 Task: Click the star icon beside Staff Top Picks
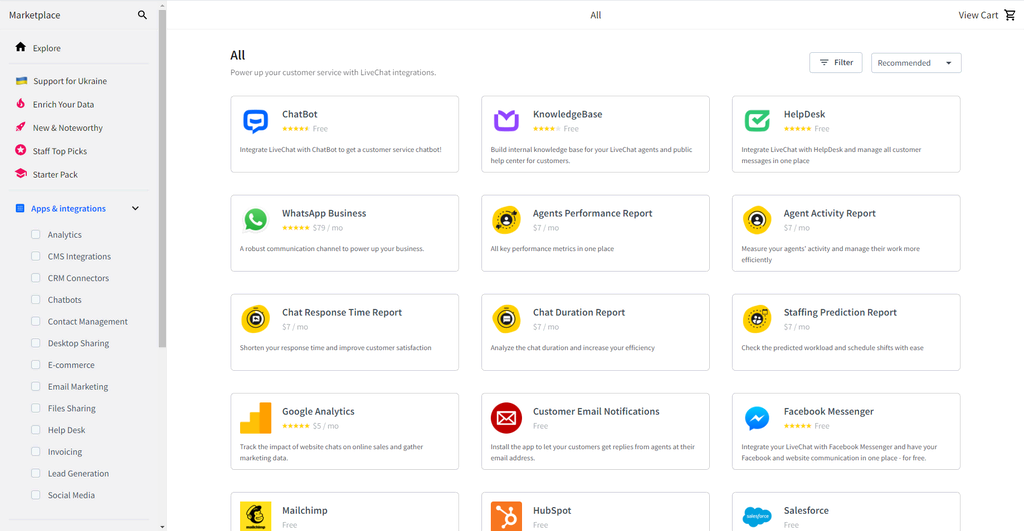point(21,150)
